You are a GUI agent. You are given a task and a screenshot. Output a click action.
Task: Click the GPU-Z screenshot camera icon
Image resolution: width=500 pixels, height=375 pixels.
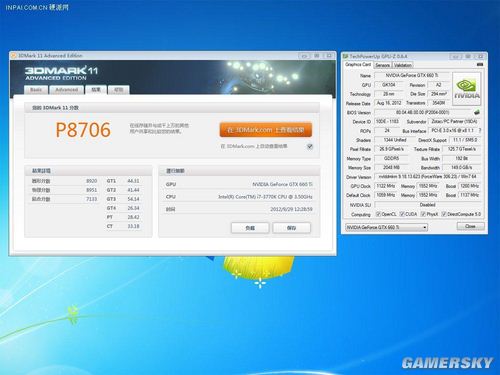pyautogui.click(x=480, y=64)
